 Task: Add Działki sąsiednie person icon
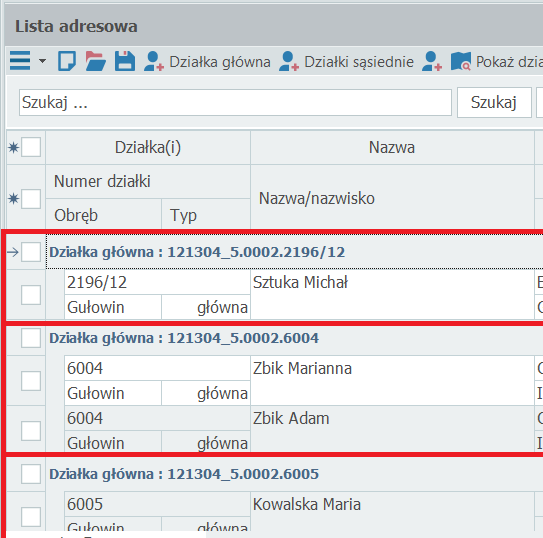point(288,61)
